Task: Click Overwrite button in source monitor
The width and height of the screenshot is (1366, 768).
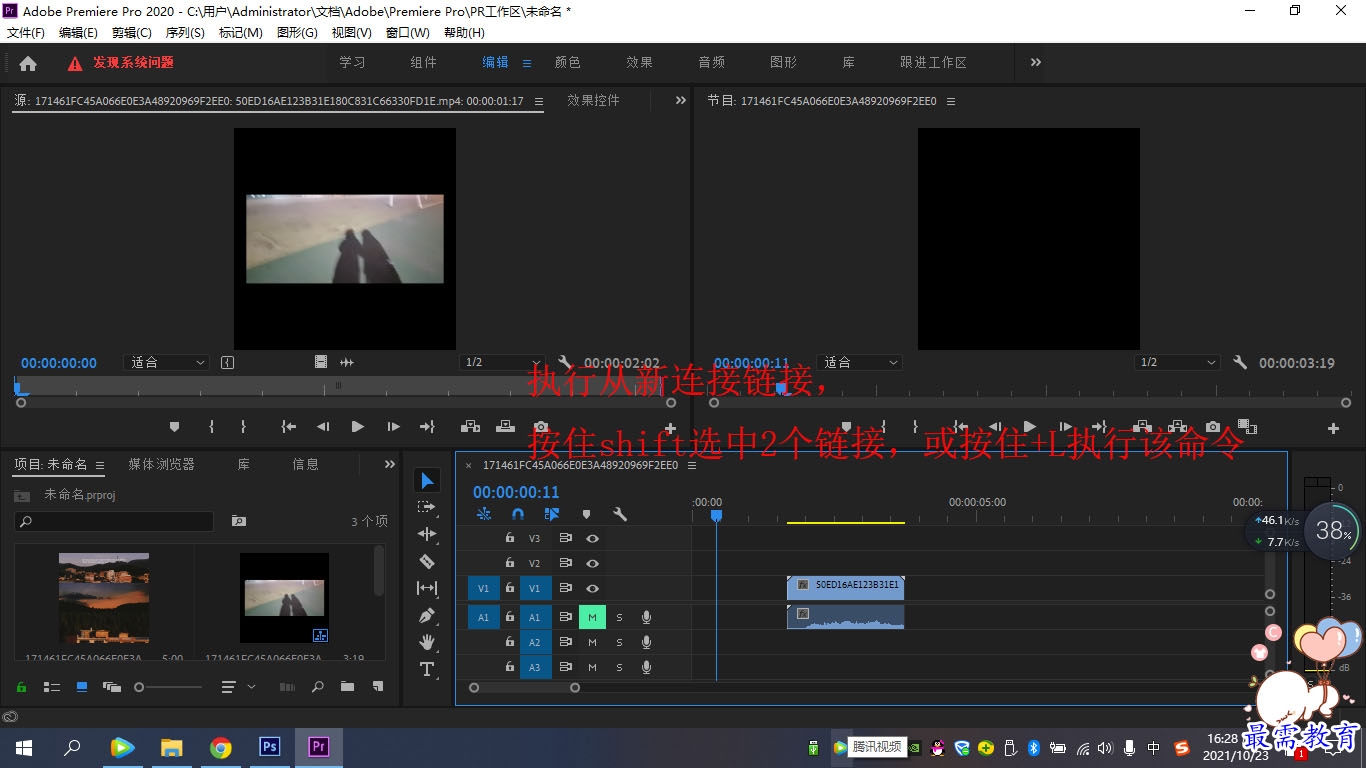Action: (505, 427)
